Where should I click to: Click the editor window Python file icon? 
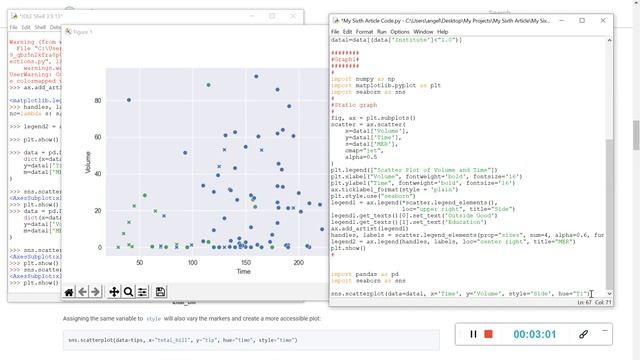pyautogui.click(x=336, y=20)
